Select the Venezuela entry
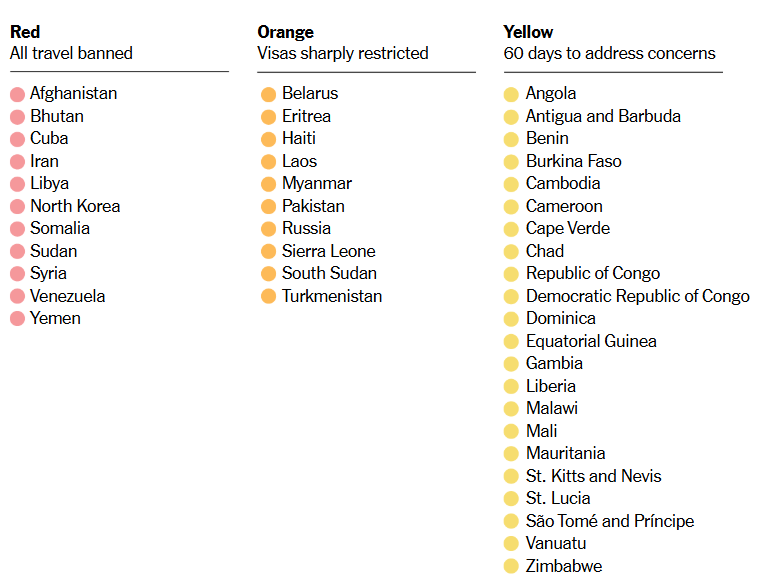This screenshot has height=581, width=767. [x=68, y=296]
